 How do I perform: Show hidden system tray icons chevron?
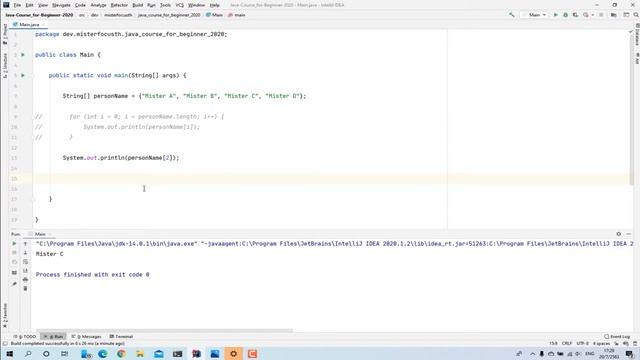click(x=532, y=353)
